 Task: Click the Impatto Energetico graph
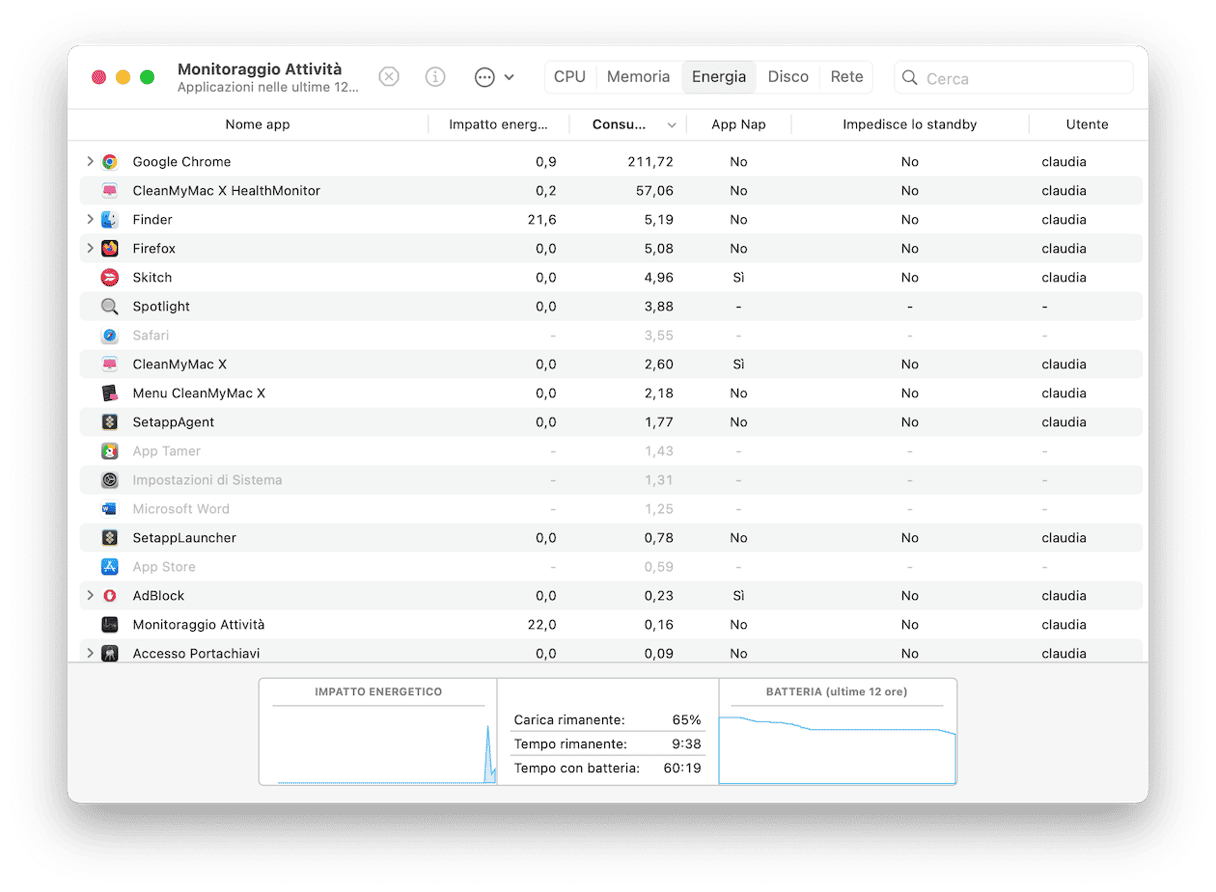pos(378,732)
